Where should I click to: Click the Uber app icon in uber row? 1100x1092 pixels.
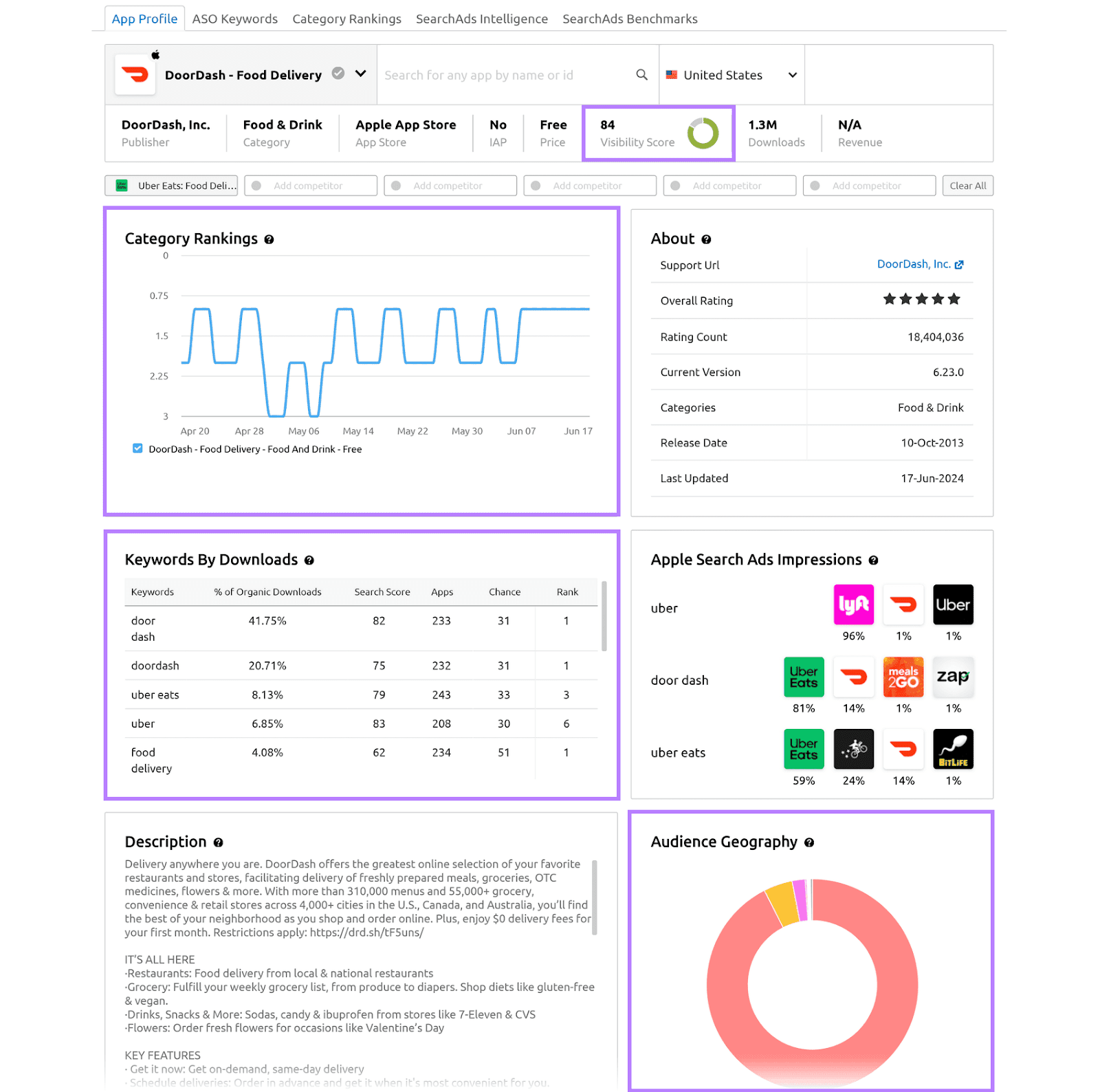coord(953,604)
